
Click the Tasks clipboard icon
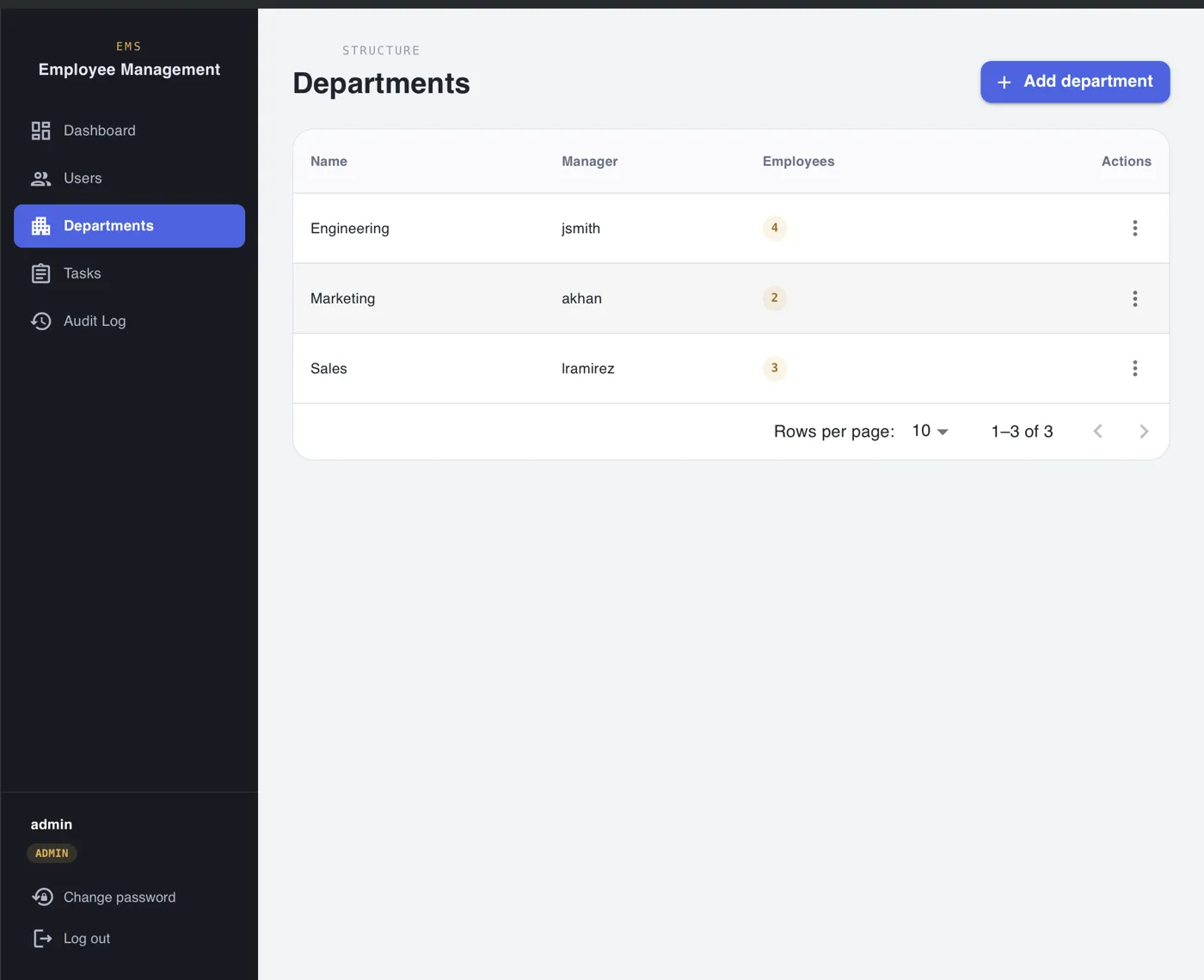[40, 273]
